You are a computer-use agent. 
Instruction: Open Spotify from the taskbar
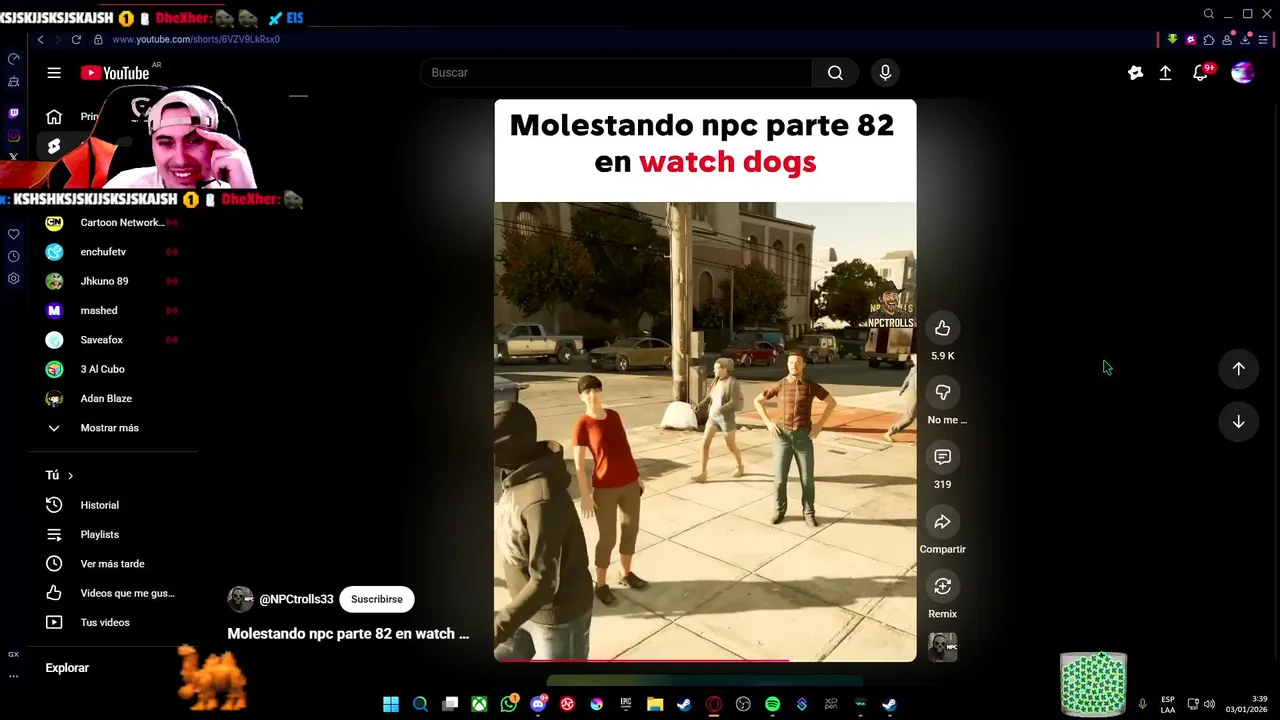point(772,704)
